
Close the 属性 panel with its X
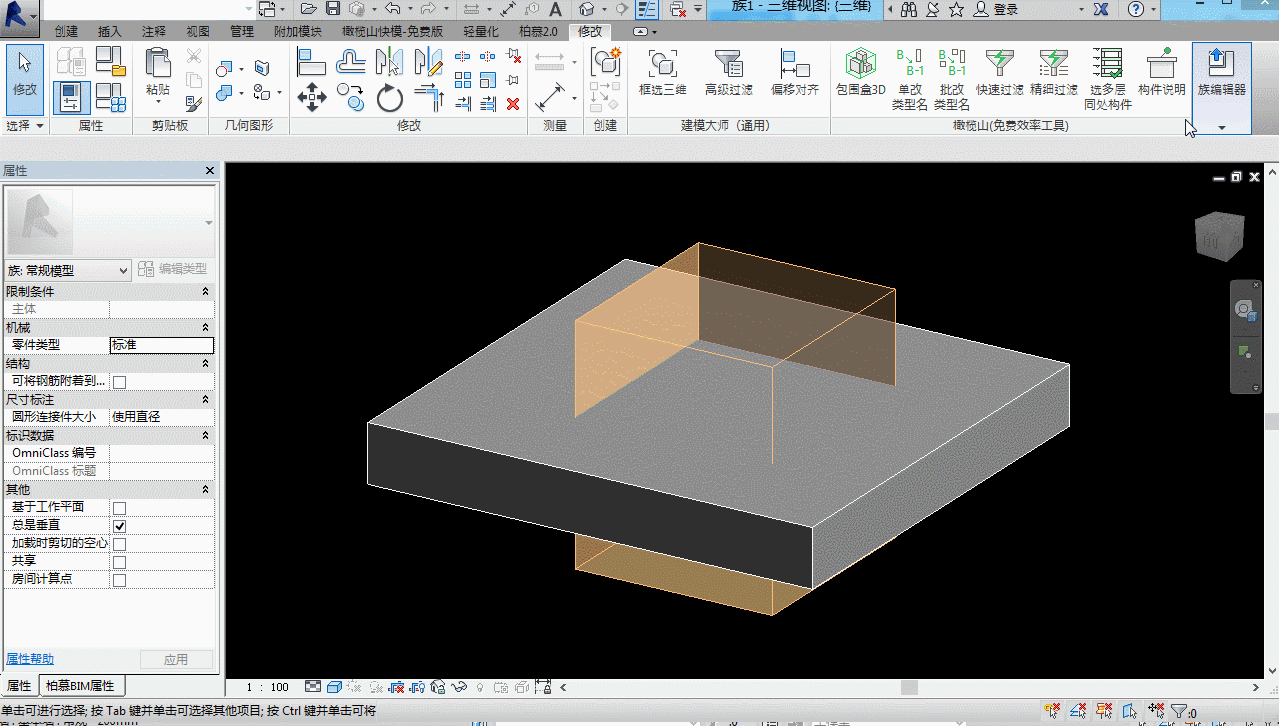[209, 171]
